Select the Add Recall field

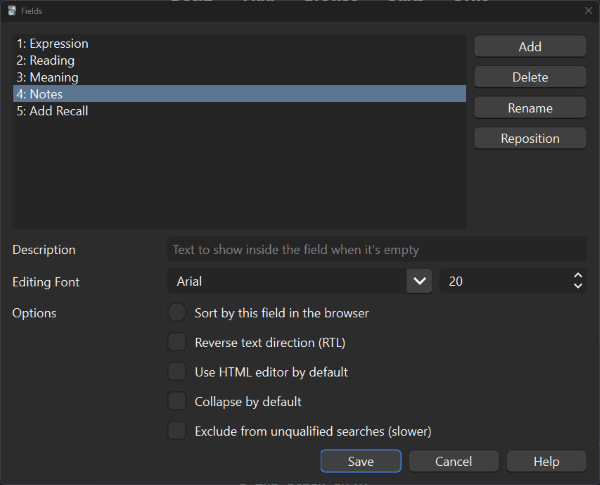point(240,111)
